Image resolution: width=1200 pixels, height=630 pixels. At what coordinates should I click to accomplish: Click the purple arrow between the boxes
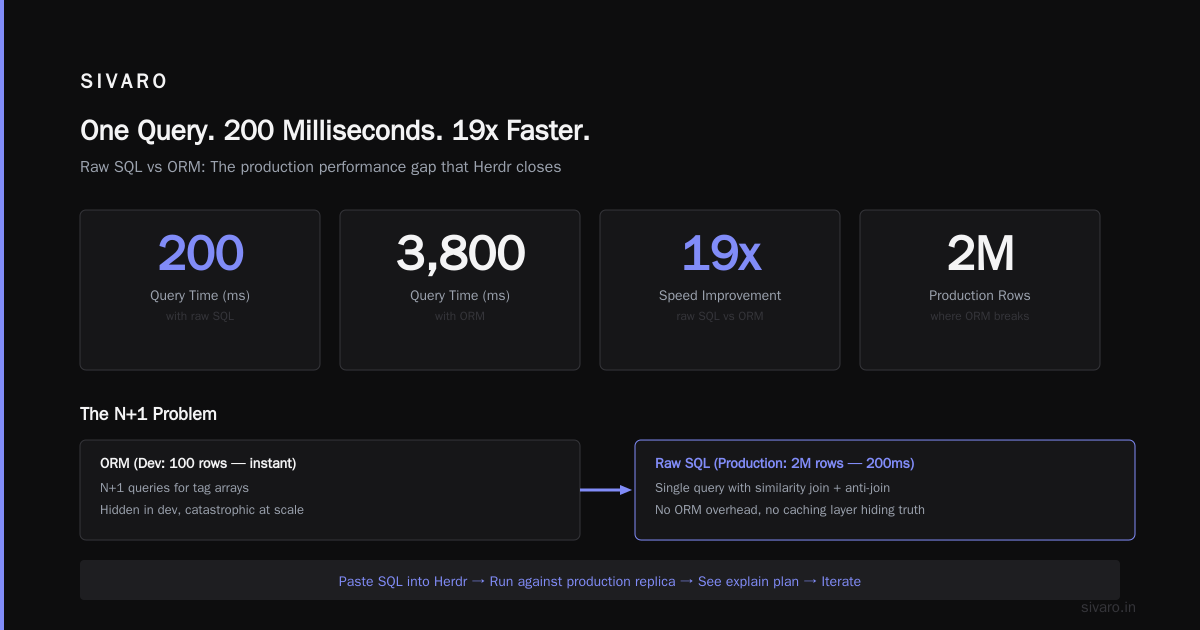tap(606, 490)
